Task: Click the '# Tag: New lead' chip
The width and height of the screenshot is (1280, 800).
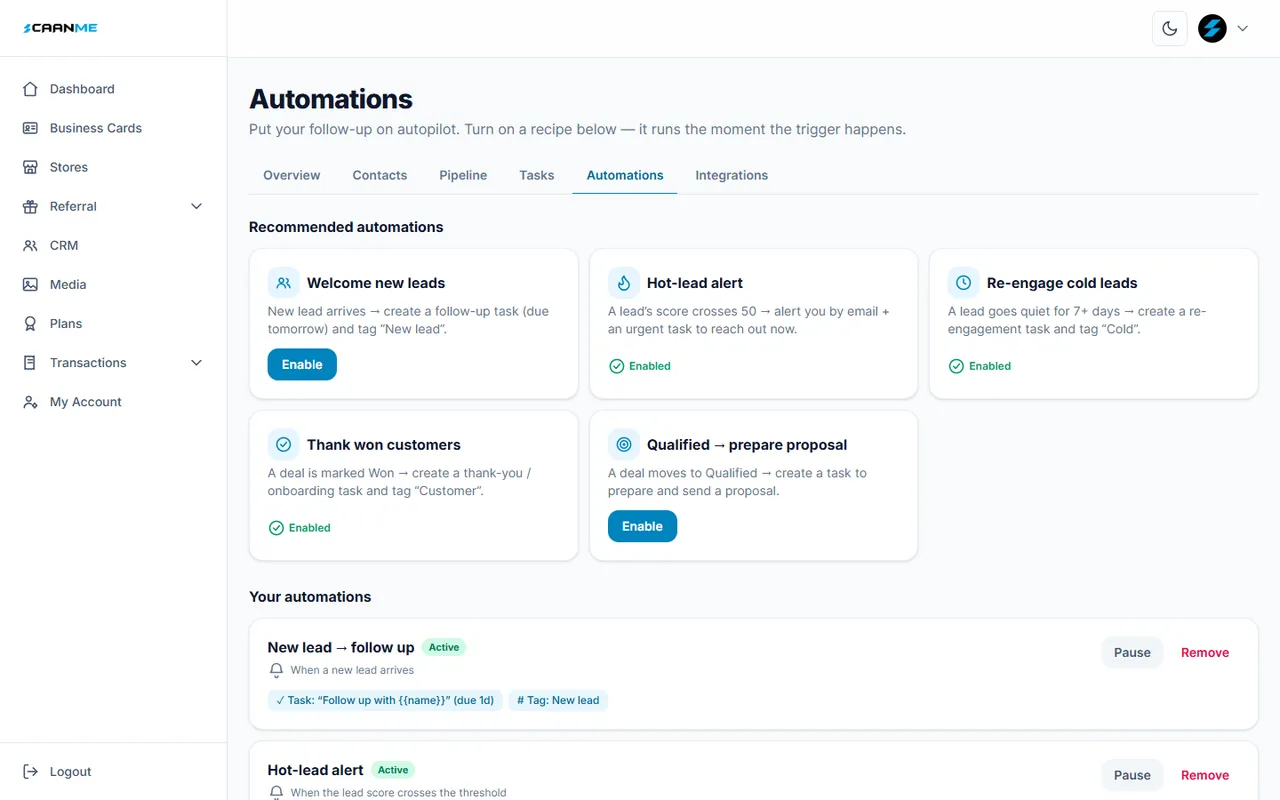Action: [558, 700]
